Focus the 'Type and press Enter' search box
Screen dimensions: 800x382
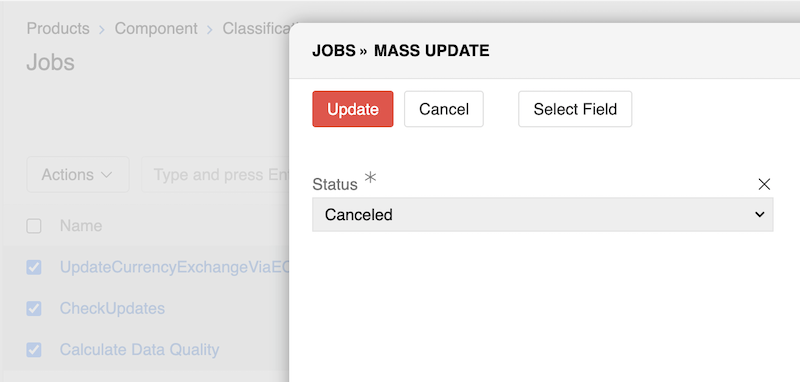coord(215,174)
